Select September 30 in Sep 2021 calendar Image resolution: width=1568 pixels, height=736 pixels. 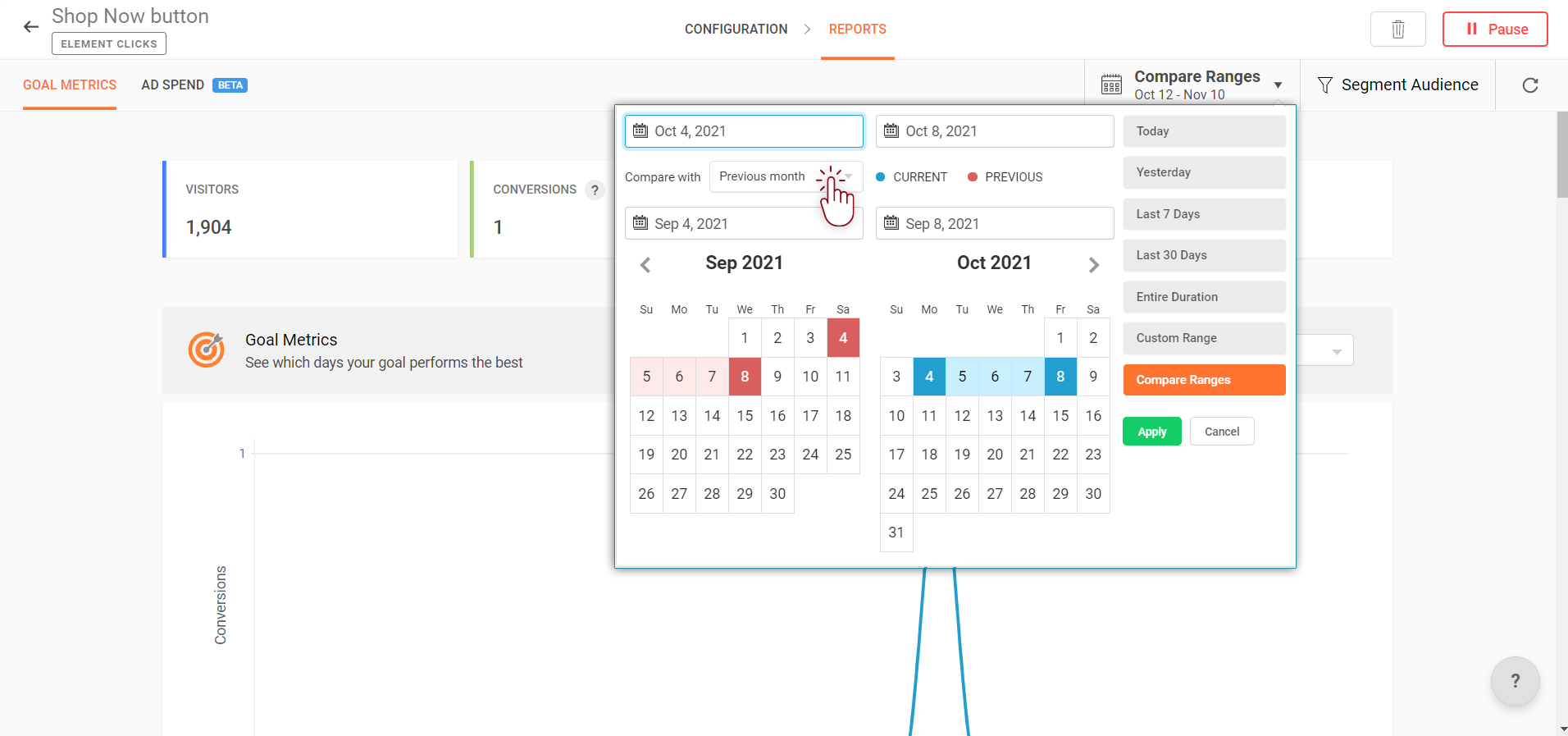[x=777, y=494]
